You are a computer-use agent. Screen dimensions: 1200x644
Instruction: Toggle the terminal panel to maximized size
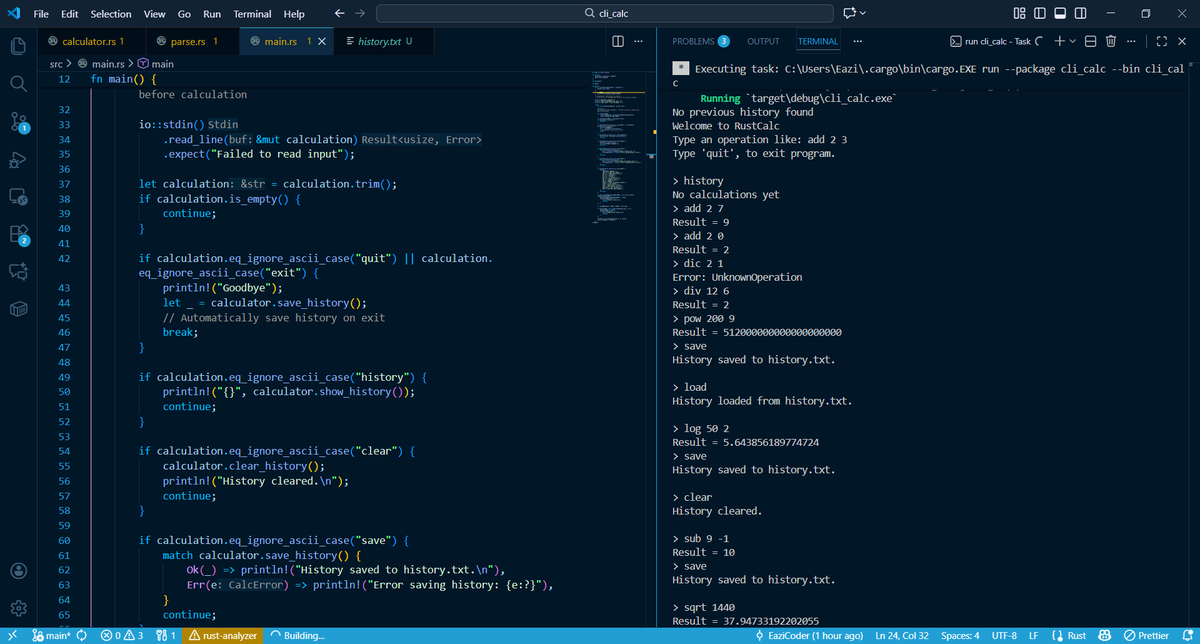tap(1162, 41)
